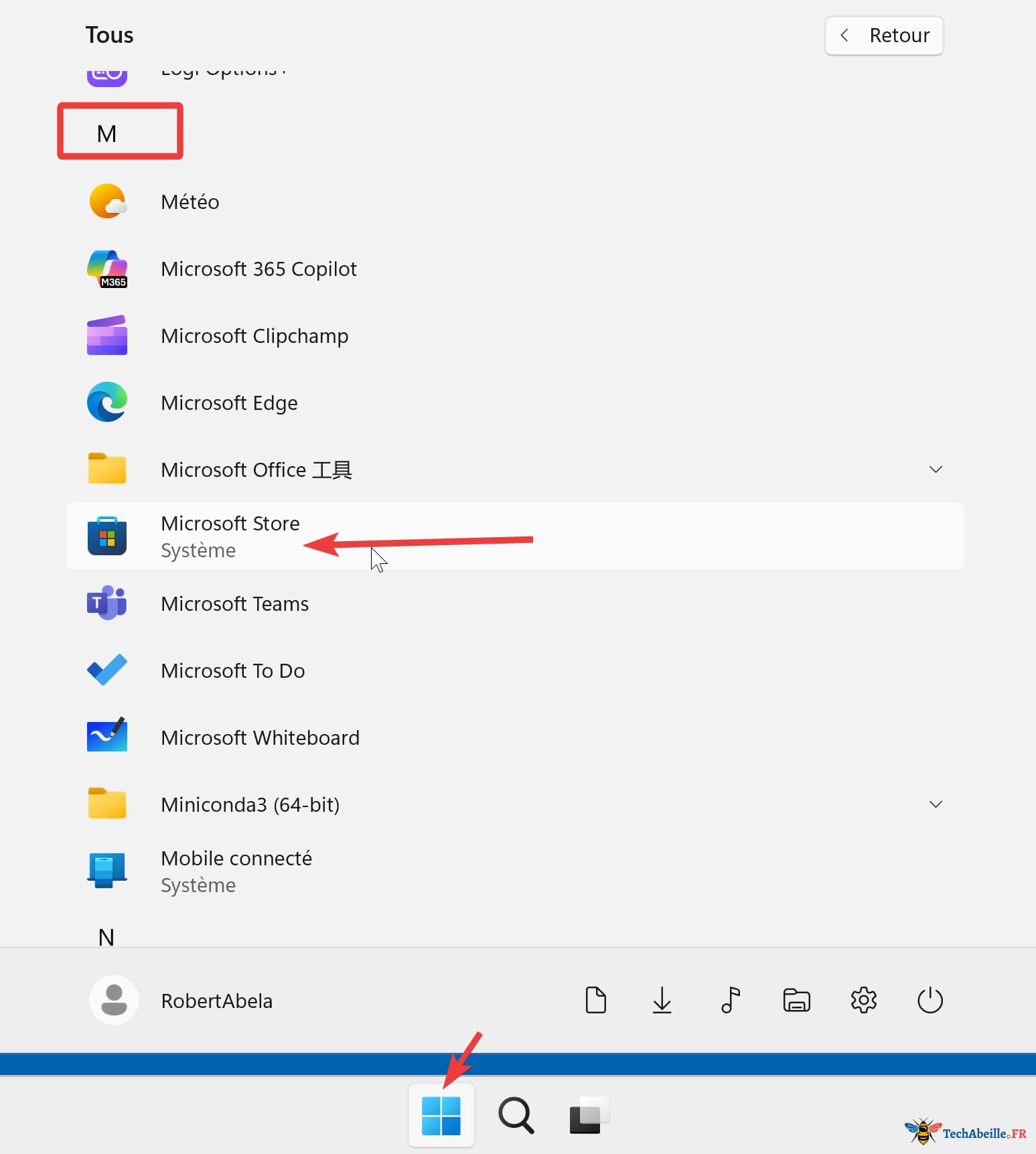Click the Microsoft Office folder icon

point(107,468)
